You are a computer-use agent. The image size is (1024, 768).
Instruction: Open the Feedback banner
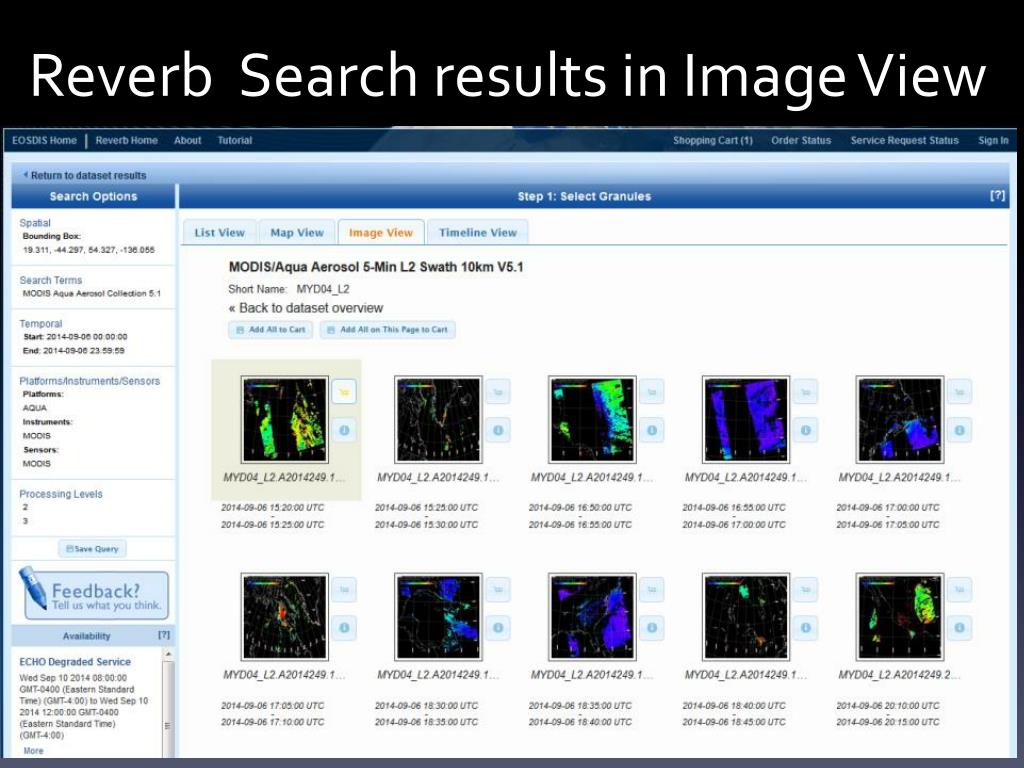tap(96, 595)
